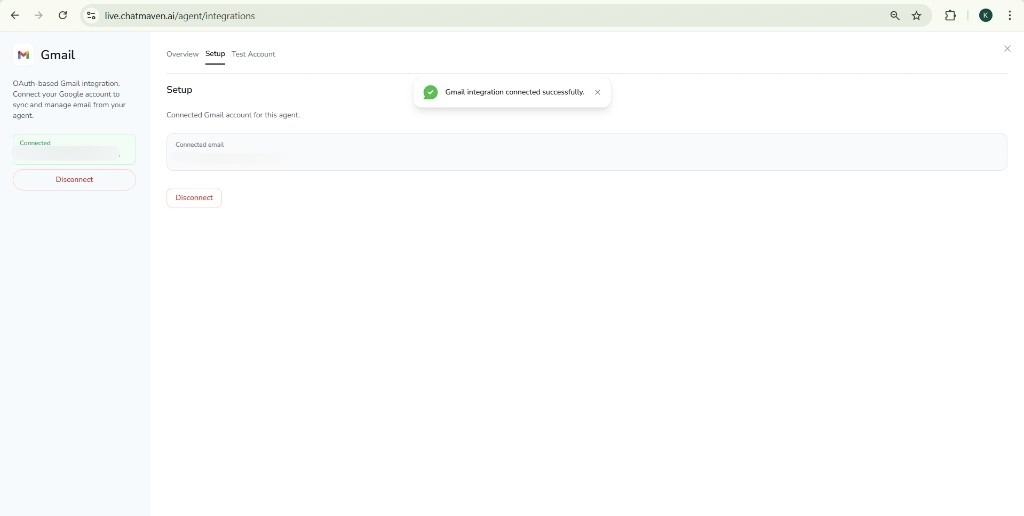Bookmark this page with the star icon
Viewport: 1024px width, 516px height.
pos(916,16)
